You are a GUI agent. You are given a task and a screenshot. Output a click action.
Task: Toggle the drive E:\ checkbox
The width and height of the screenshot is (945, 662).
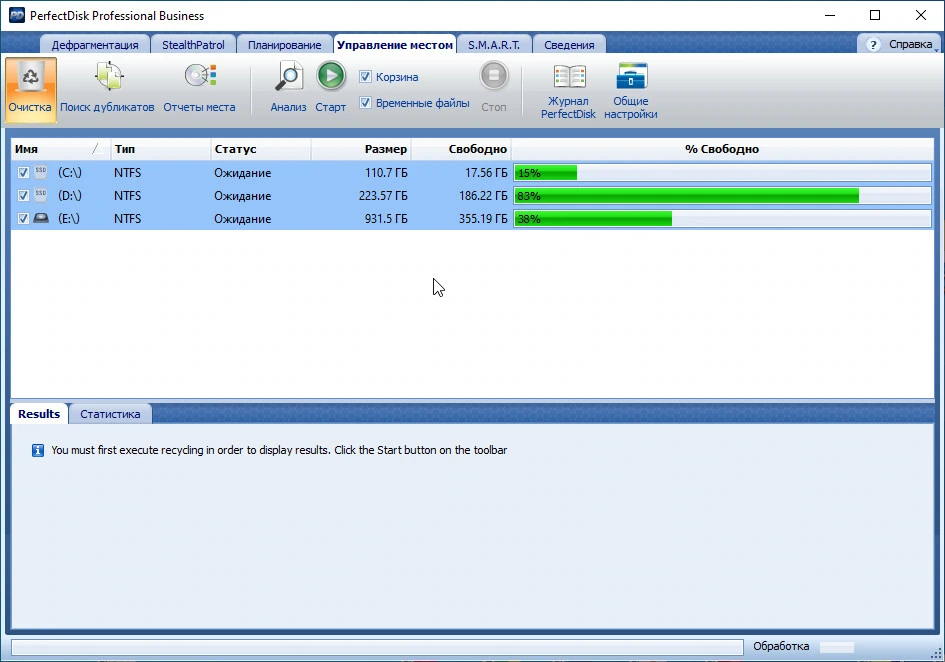[23, 219]
